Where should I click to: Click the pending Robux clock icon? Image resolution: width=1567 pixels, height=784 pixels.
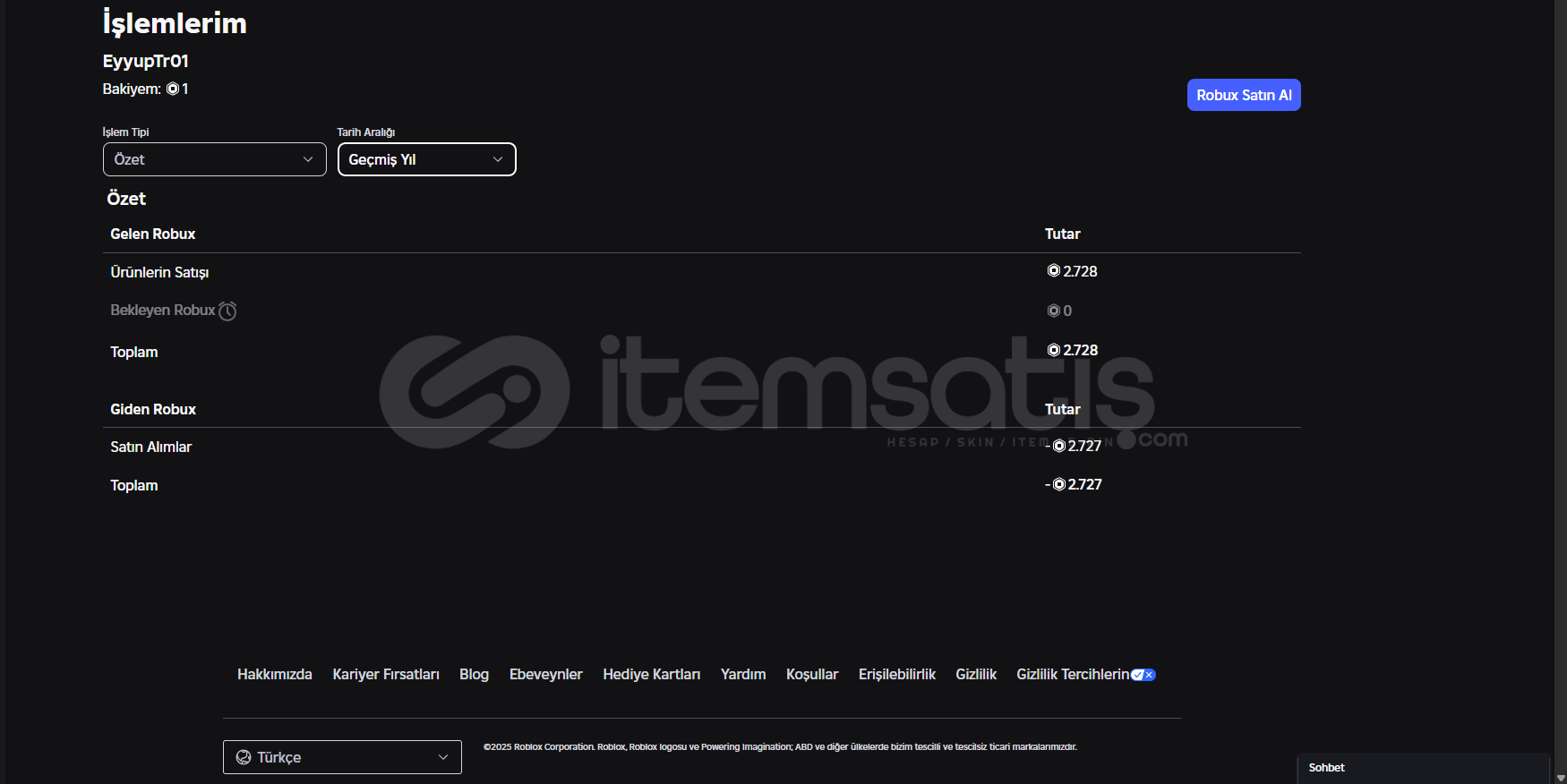(227, 311)
